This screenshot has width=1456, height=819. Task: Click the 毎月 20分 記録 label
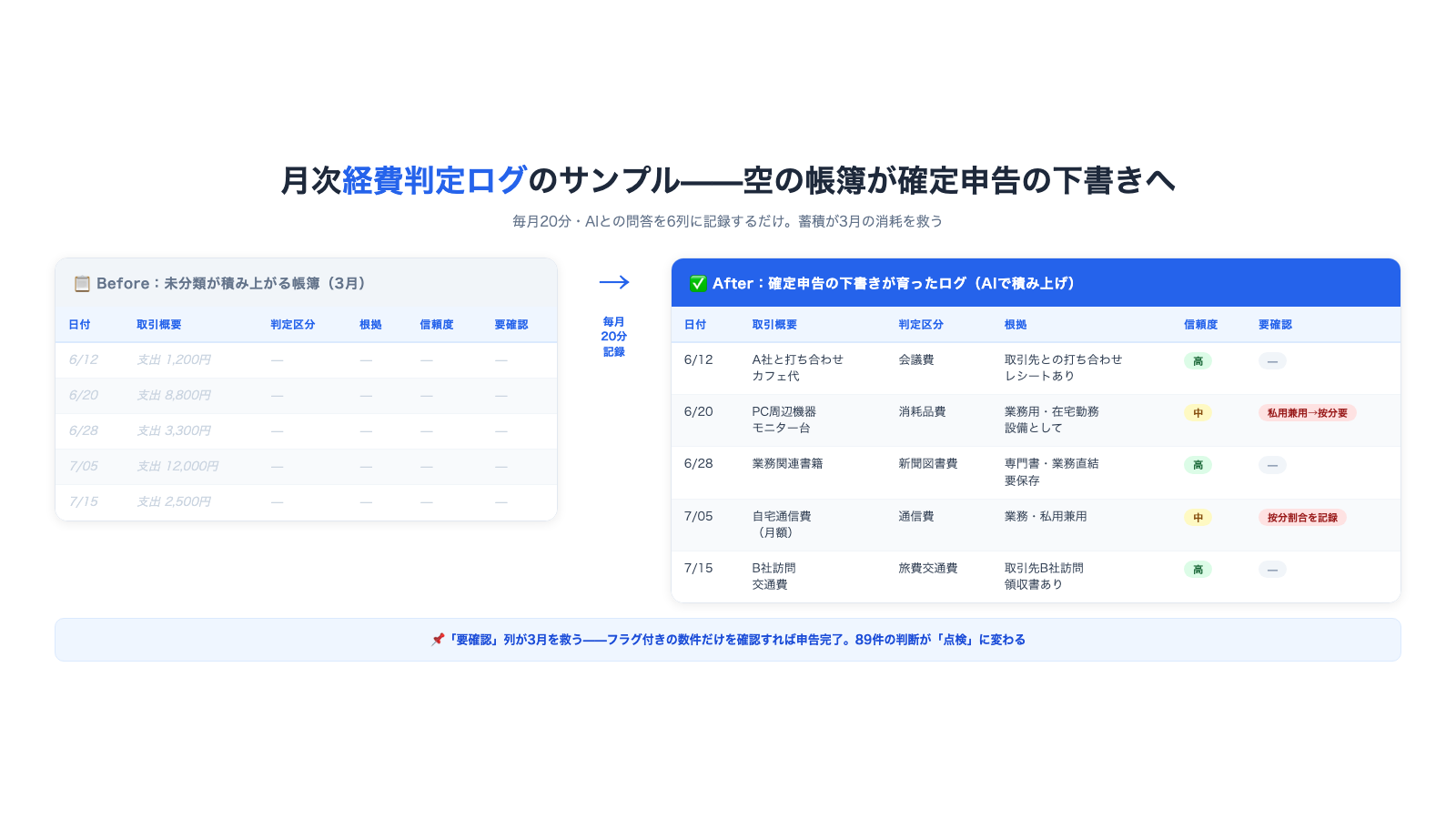click(x=614, y=337)
